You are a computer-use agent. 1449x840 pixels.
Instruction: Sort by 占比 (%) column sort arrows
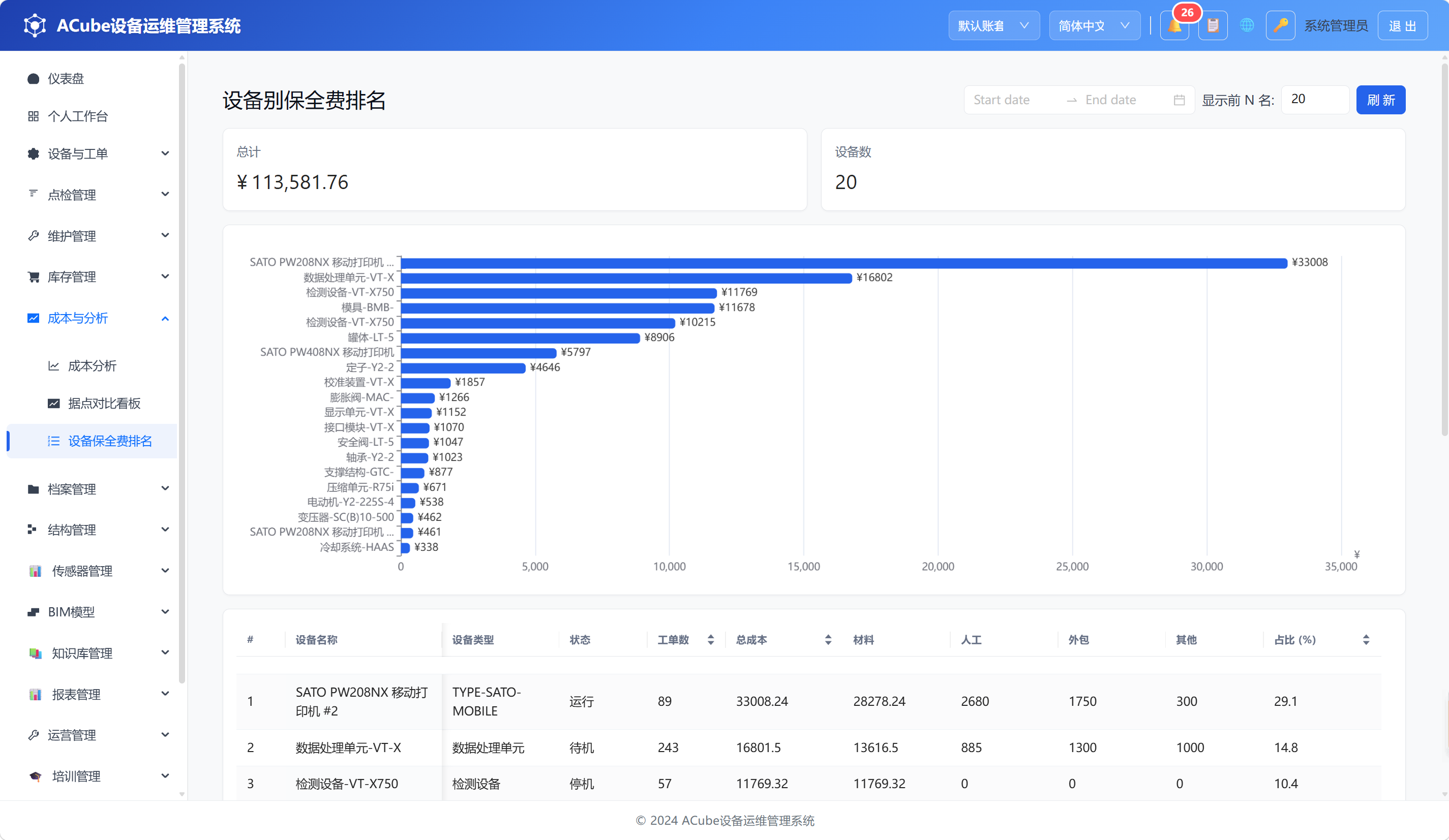point(1366,639)
